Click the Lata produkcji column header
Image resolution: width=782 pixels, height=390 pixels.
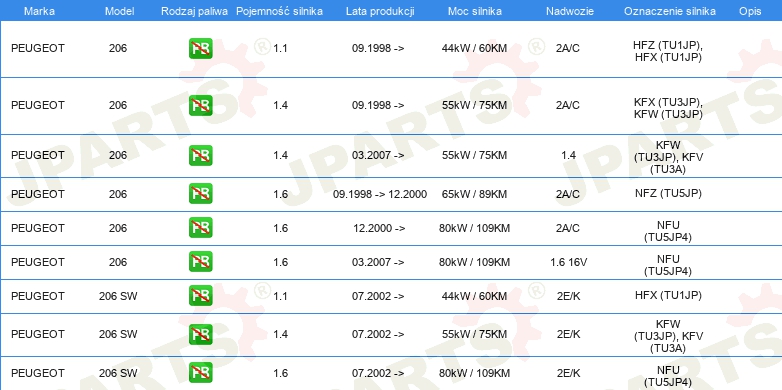pos(380,11)
